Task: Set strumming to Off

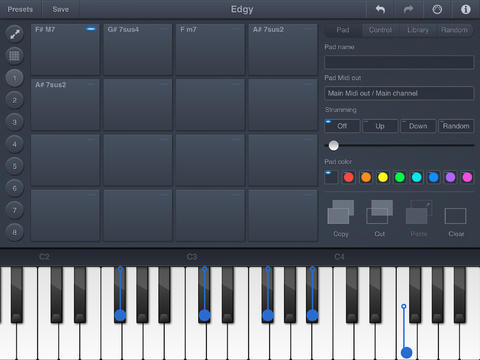Action: (342, 126)
